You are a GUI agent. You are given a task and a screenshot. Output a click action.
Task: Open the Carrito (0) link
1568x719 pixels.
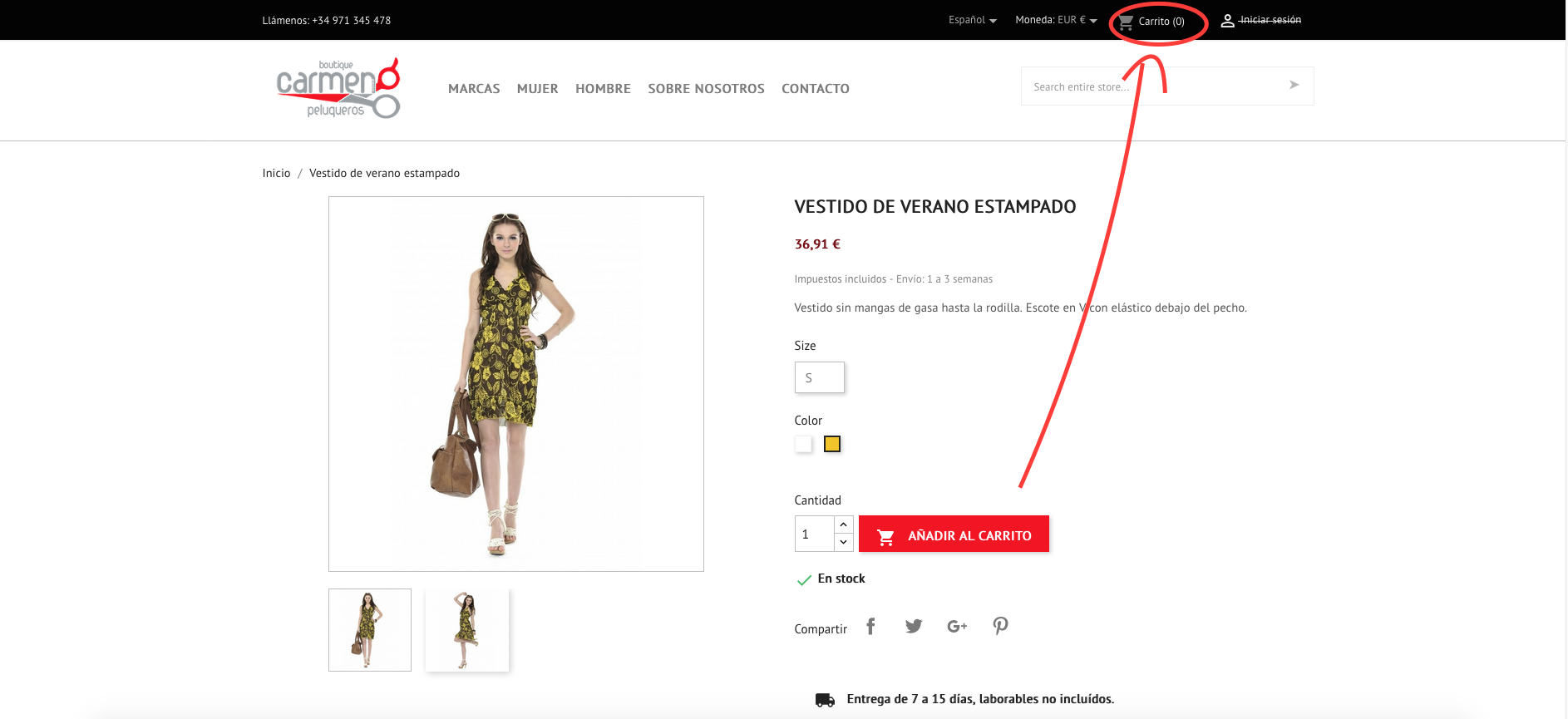[x=1161, y=22]
